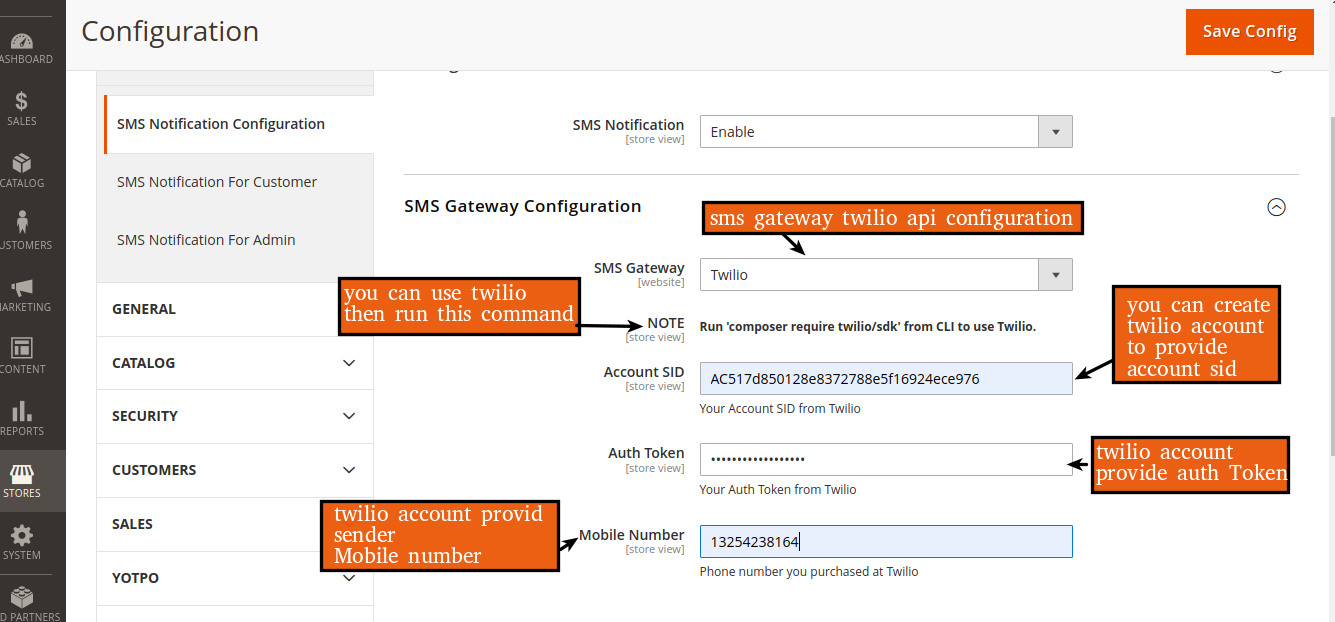The image size is (1335, 622).
Task: Click the Stores storefront icon
Action: coord(22,475)
